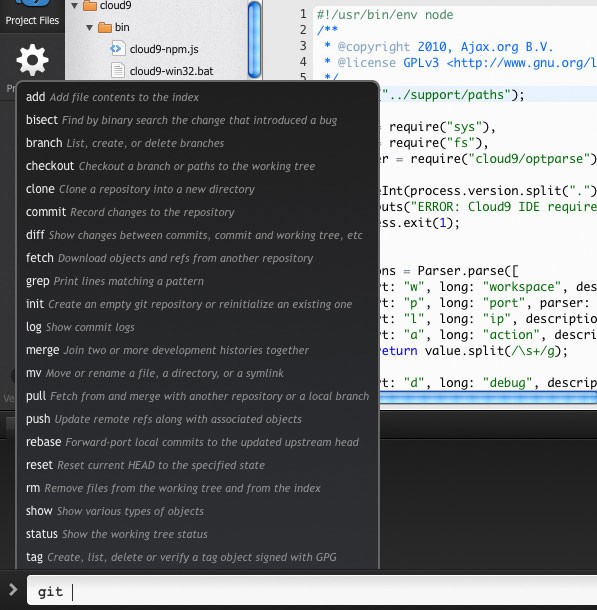Open the settings gear panel
Viewport: 597px width, 610px height.
[32, 60]
